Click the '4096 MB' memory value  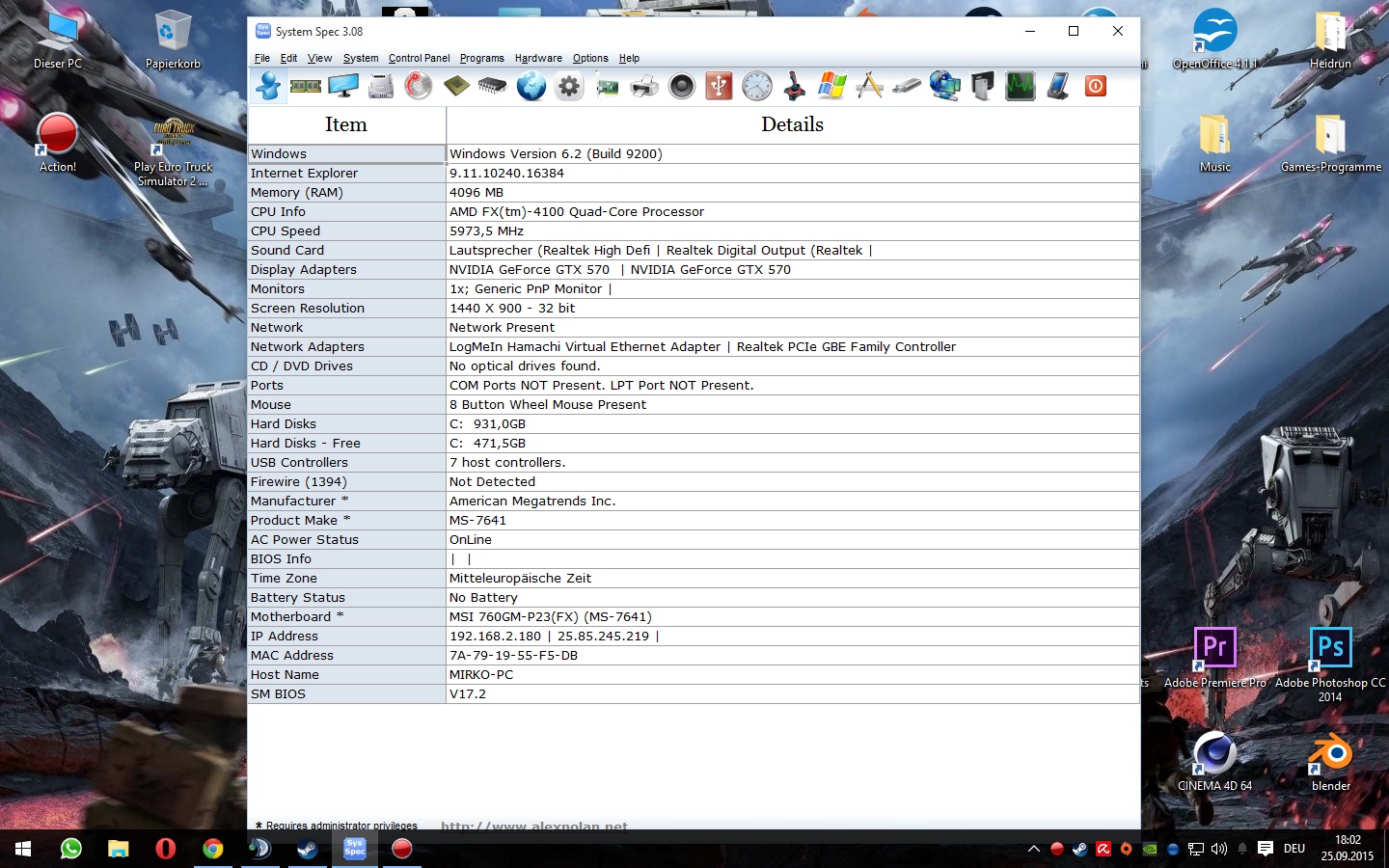pyautogui.click(x=477, y=192)
